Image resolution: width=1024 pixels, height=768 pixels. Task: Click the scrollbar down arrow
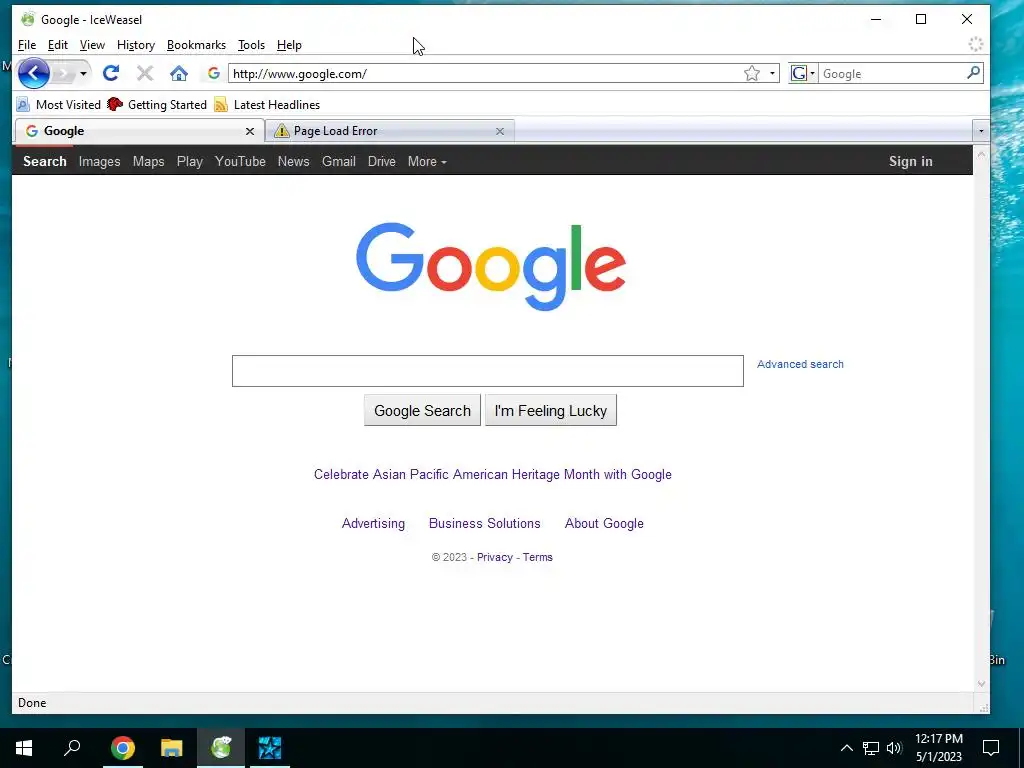pyautogui.click(x=981, y=684)
